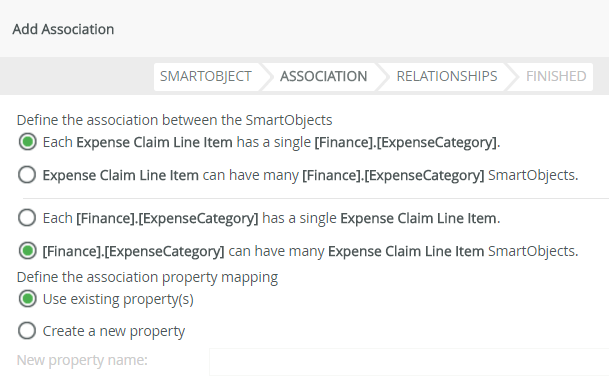Choose radio: [Finance].[ExpenseCategory] can have many

tap(27, 251)
